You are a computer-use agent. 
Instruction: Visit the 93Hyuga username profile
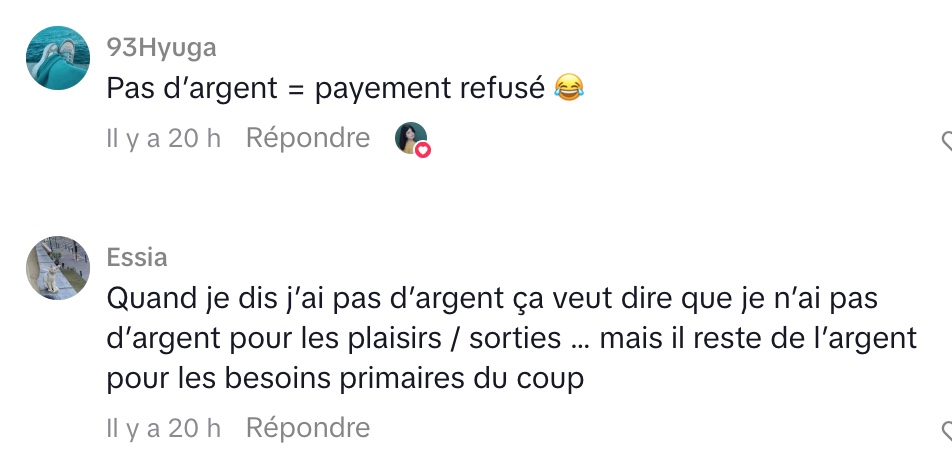[162, 47]
